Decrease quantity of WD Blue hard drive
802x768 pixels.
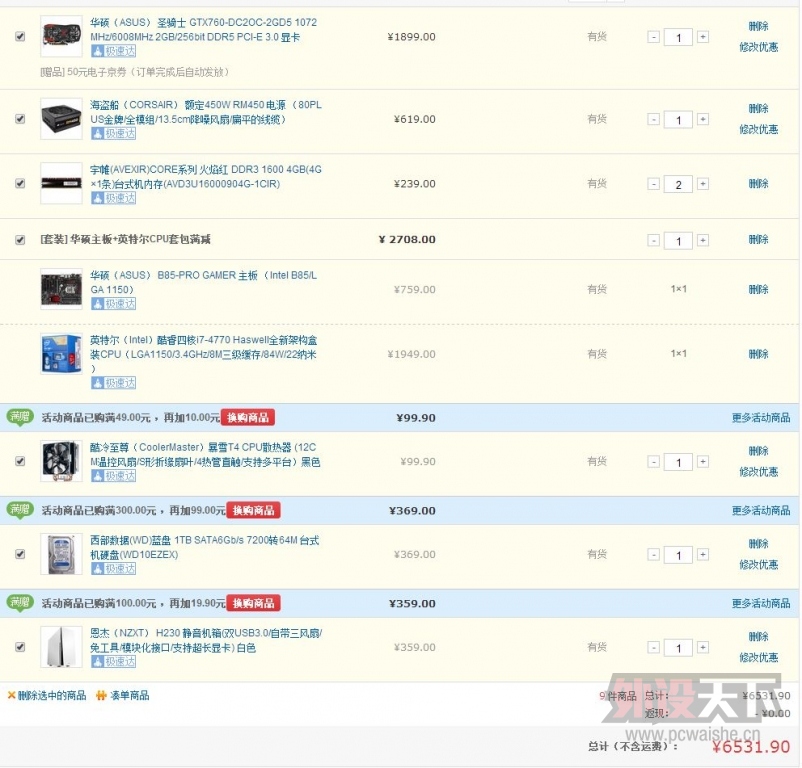click(x=653, y=555)
